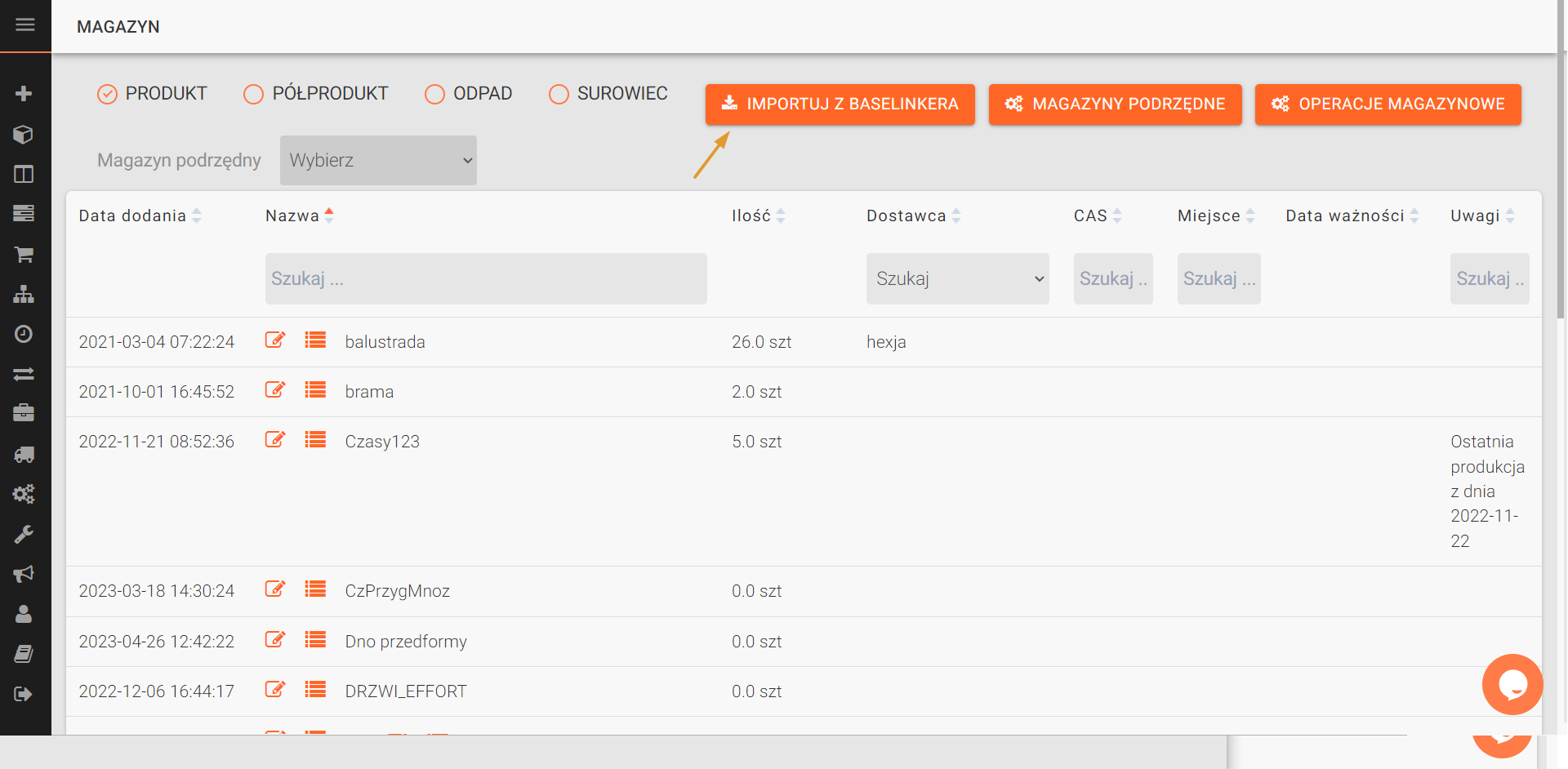Image resolution: width=1568 pixels, height=769 pixels.
Task: Select the PRODUKT radio button
Action: (108, 95)
